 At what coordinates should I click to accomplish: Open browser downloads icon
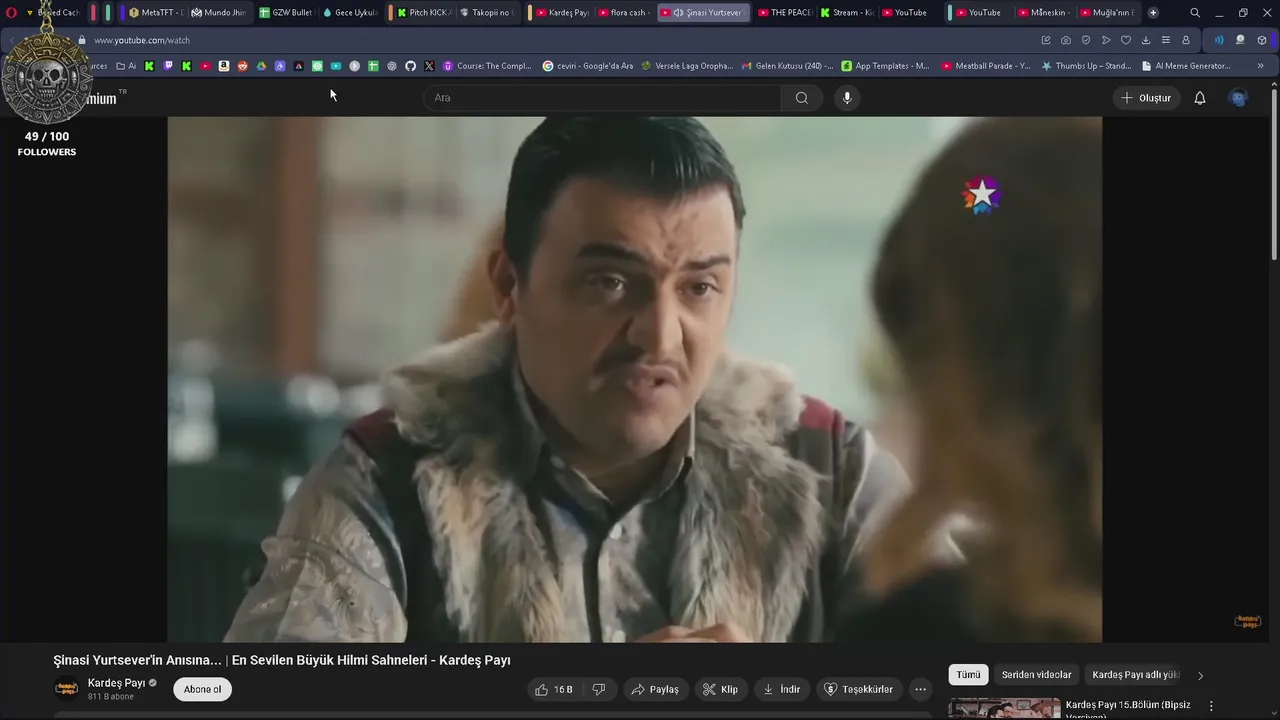pos(1146,40)
